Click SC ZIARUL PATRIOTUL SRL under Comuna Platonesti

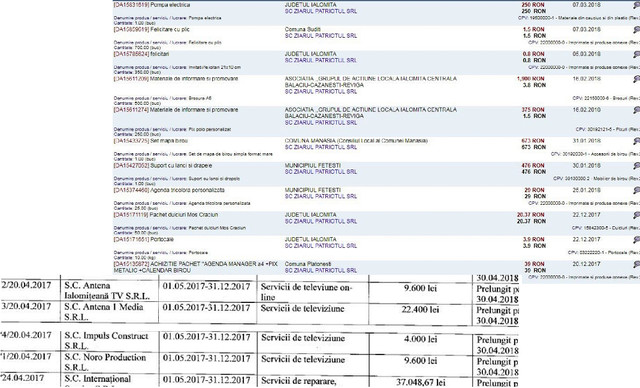click(x=321, y=270)
